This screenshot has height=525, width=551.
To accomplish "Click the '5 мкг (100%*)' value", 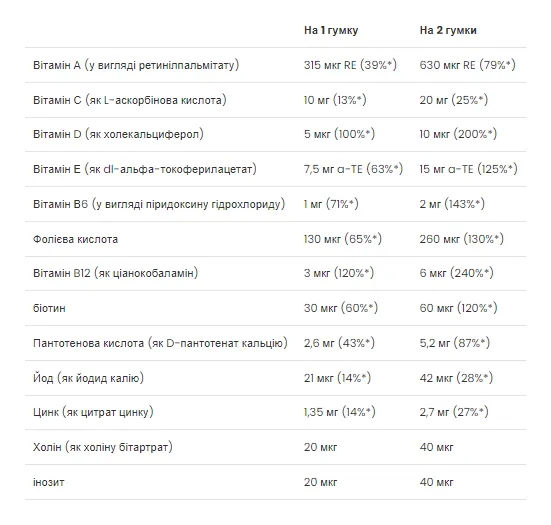I will point(339,134).
